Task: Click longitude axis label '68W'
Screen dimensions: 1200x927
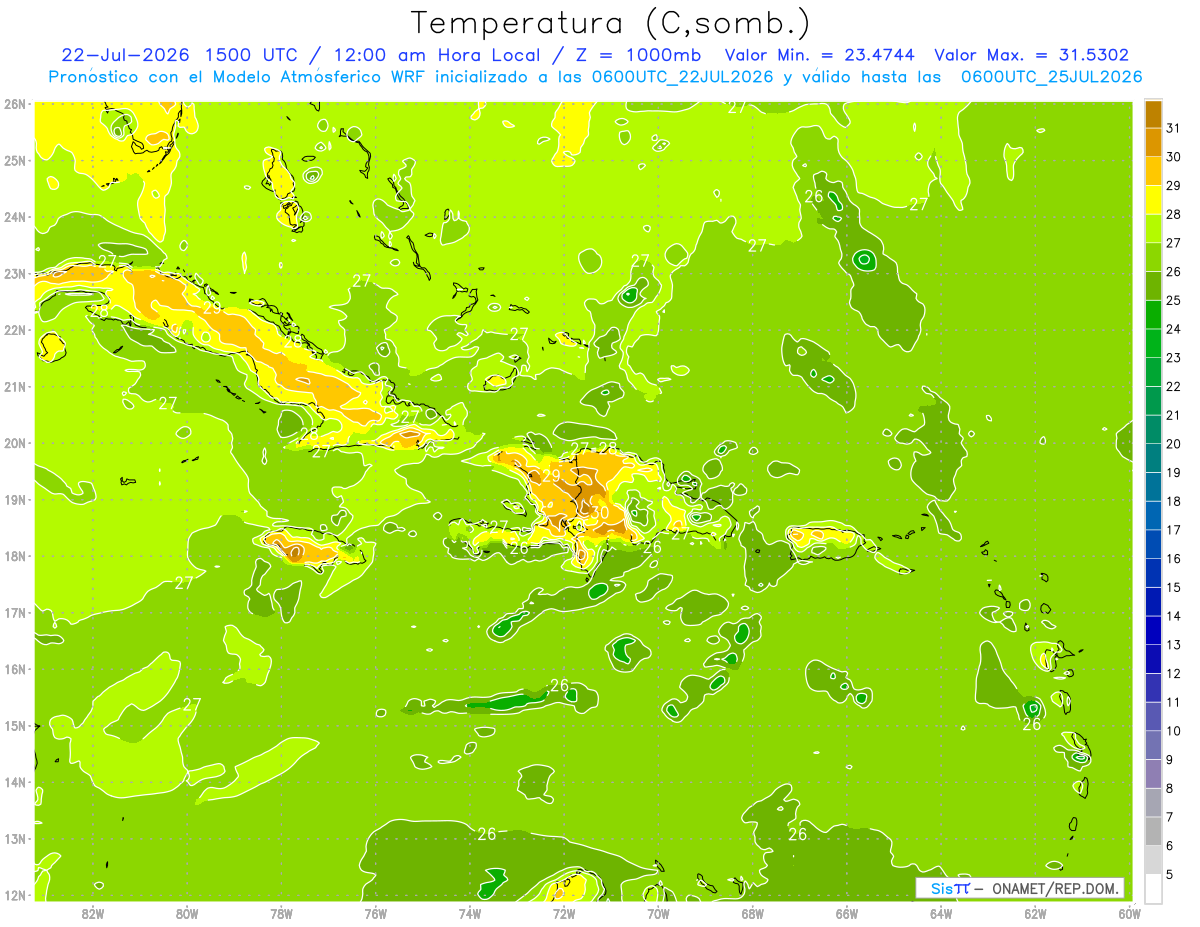Action: pyautogui.click(x=752, y=913)
